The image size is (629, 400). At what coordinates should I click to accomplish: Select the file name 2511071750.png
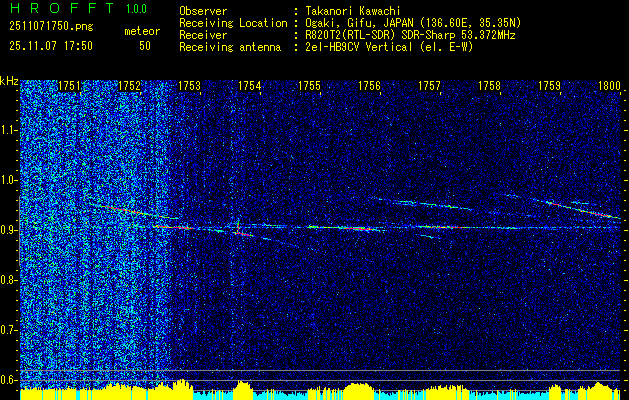tap(51, 27)
